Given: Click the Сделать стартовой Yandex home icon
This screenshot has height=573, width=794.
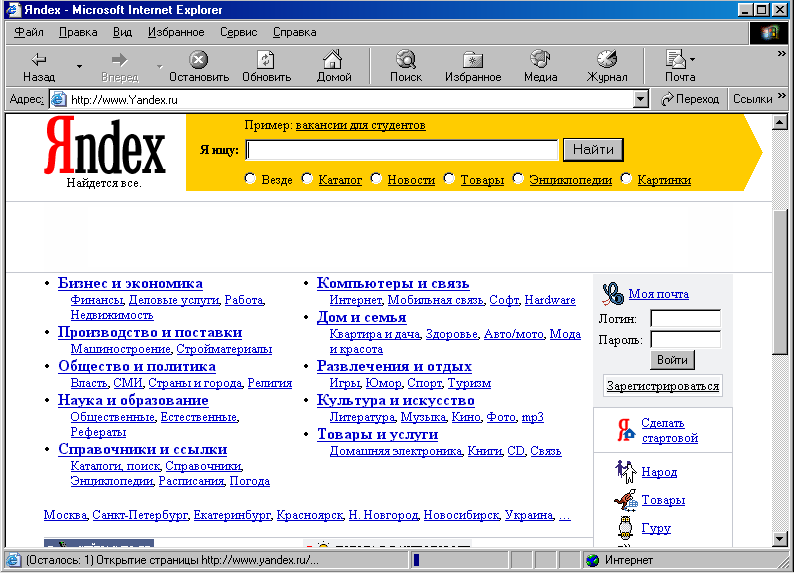Looking at the screenshot, I should pos(626,430).
